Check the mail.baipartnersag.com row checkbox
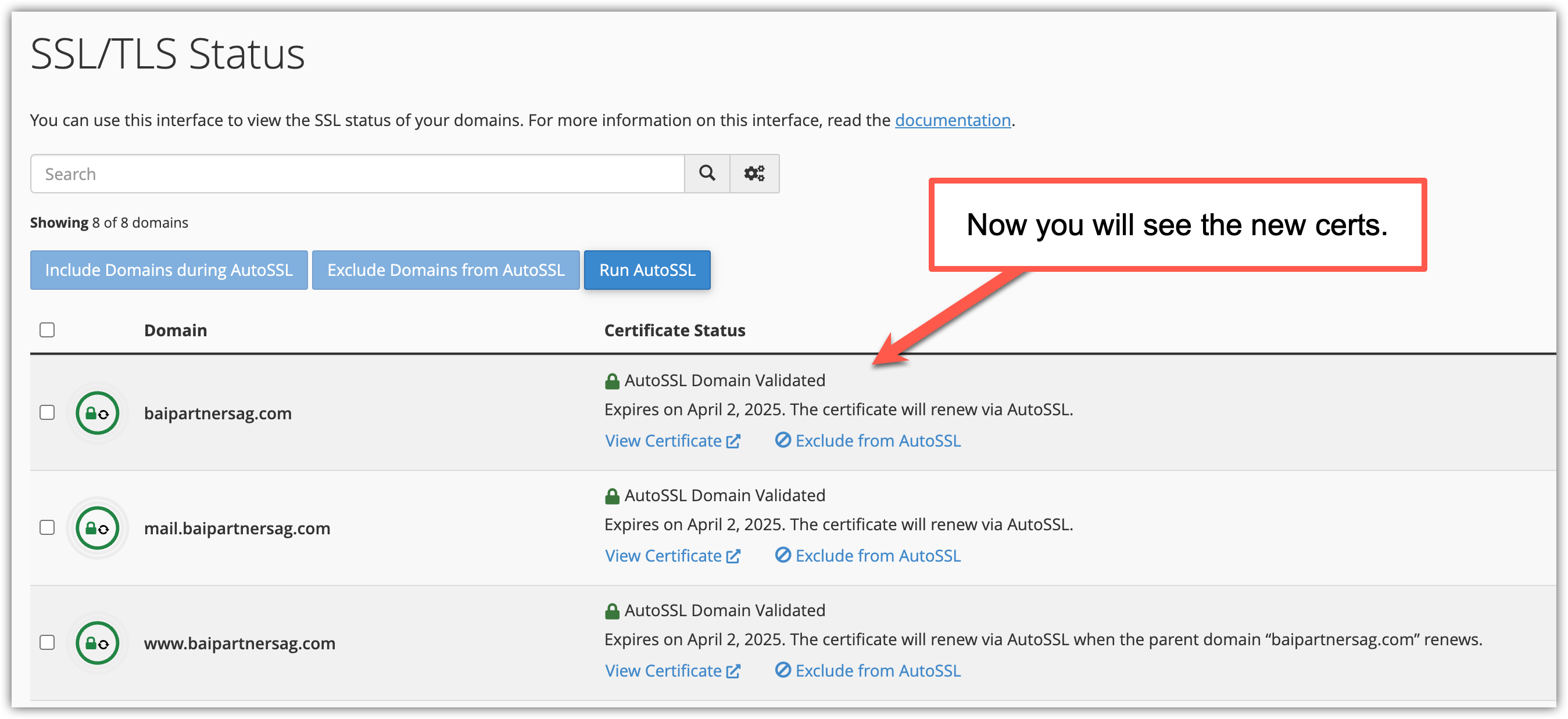The width and height of the screenshot is (1568, 719). (x=47, y=527)
